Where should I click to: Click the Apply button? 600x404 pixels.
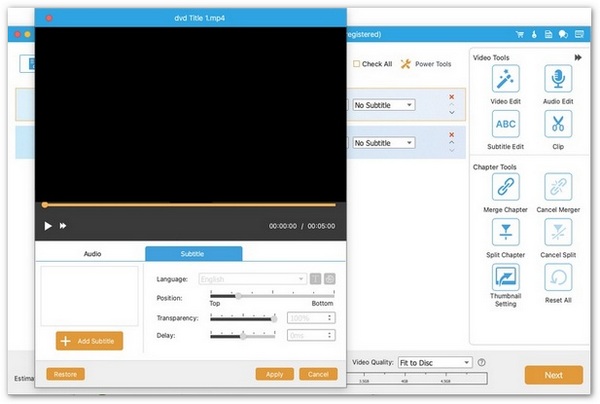coord(274,374)
